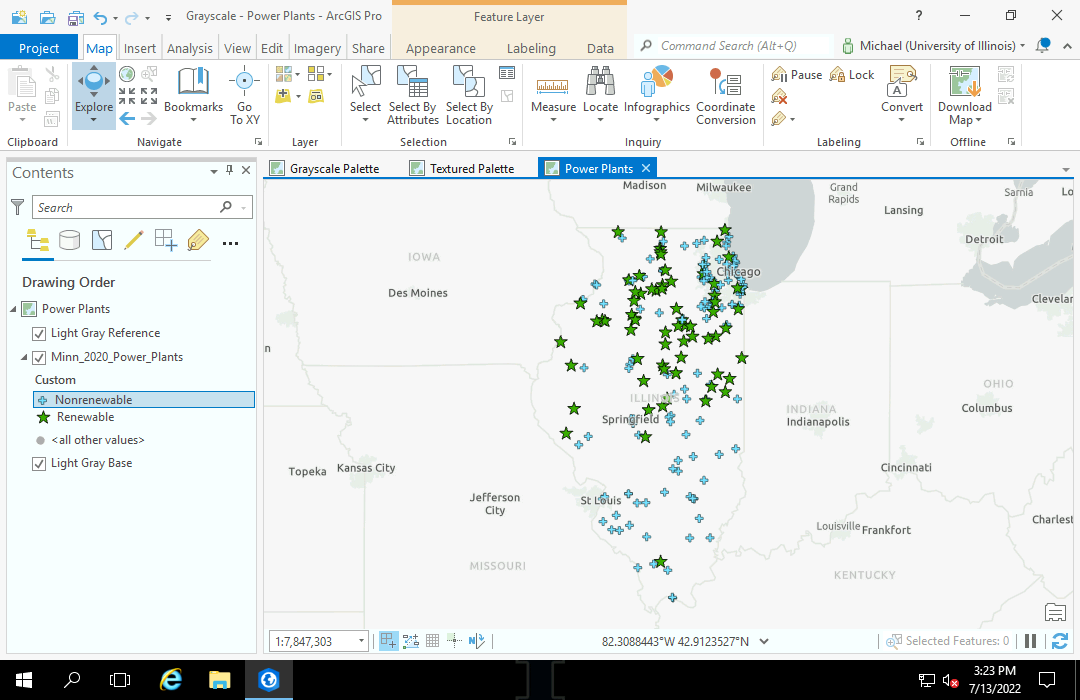Open the Coordinate Conversion tool
Image resolution: width=1080 pixels, height=700 pixels.
(x=725, y=84)
